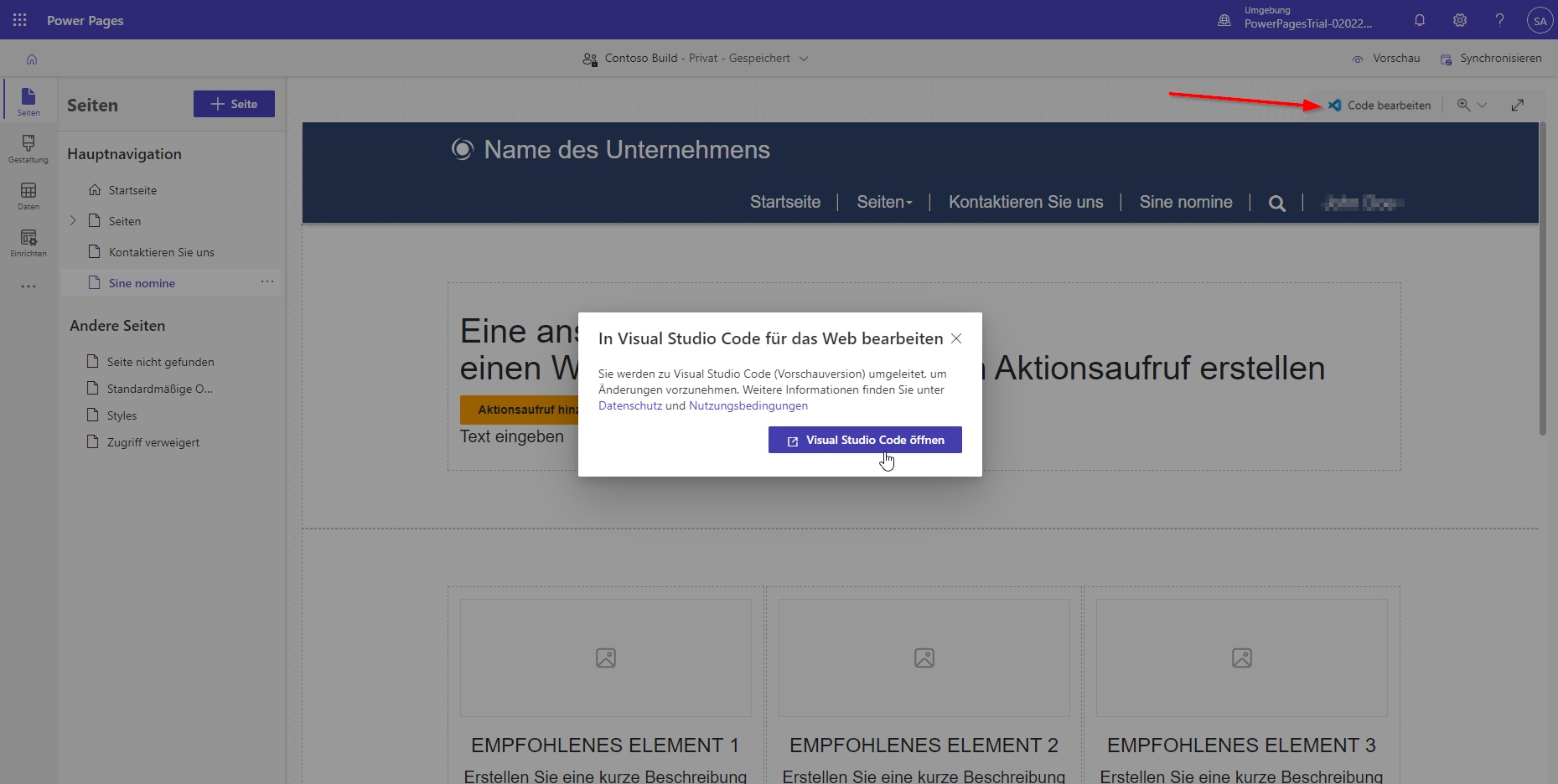Close the Visual Studio Code dialog
Viewport: 1558px width, 784px height.
tap(956, 338)
